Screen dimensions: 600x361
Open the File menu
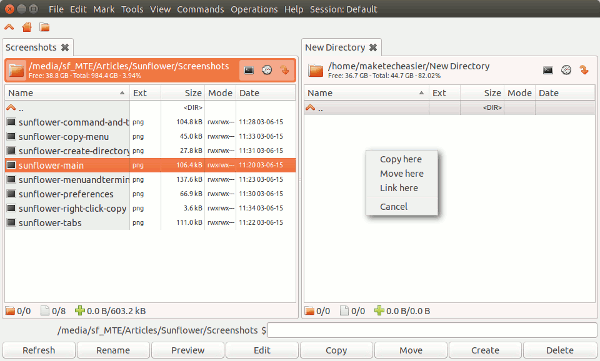[x=56, y=9]
